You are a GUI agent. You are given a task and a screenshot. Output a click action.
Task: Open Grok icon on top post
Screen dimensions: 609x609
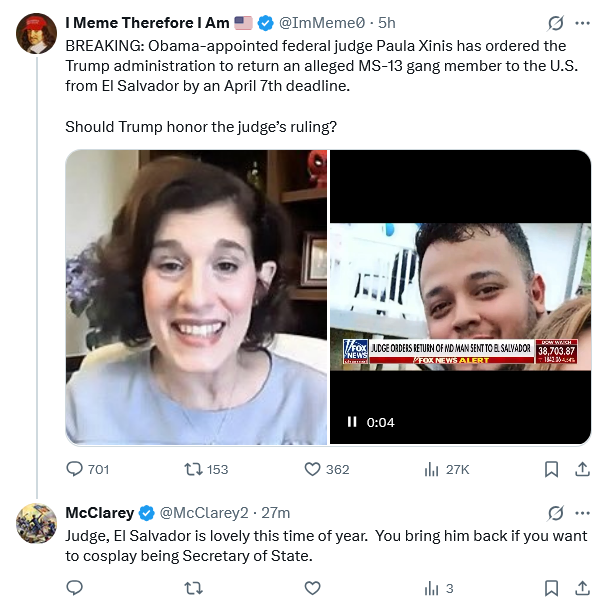click(556, 23)
